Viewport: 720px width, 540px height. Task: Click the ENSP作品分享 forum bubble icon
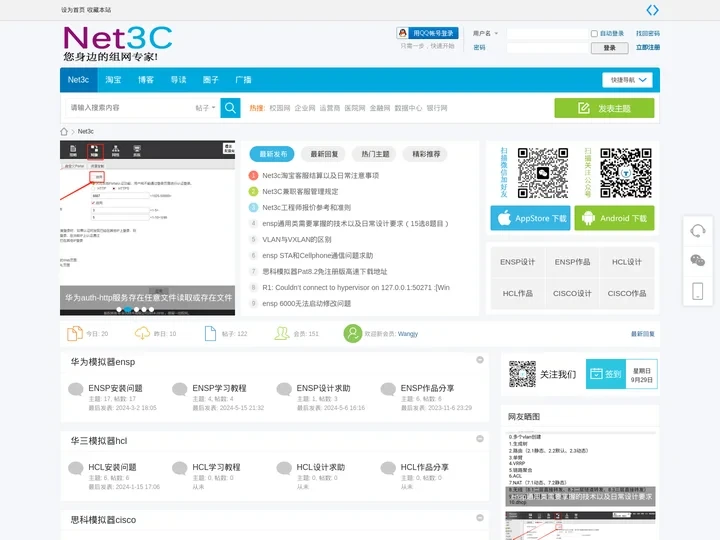[x=388, y=389]
